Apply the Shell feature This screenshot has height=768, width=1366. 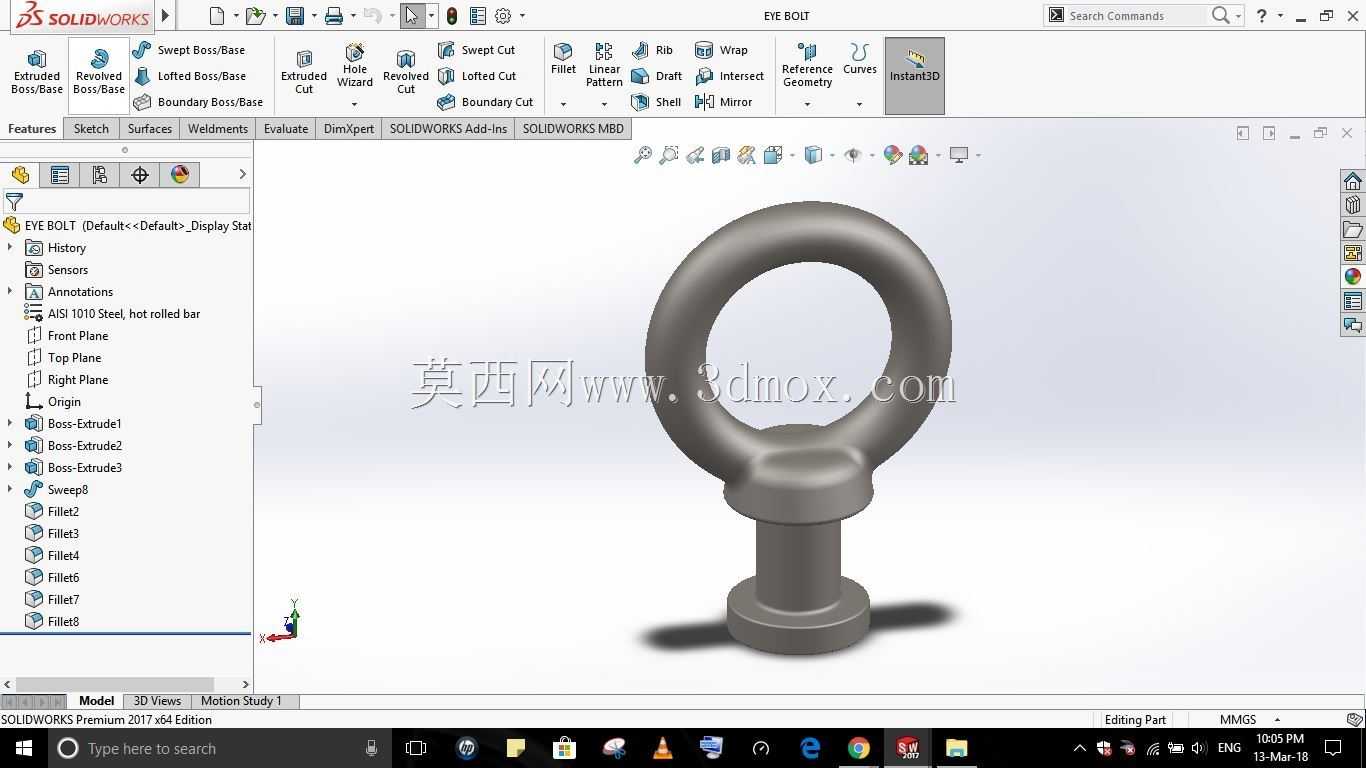[x=657, y=102]
